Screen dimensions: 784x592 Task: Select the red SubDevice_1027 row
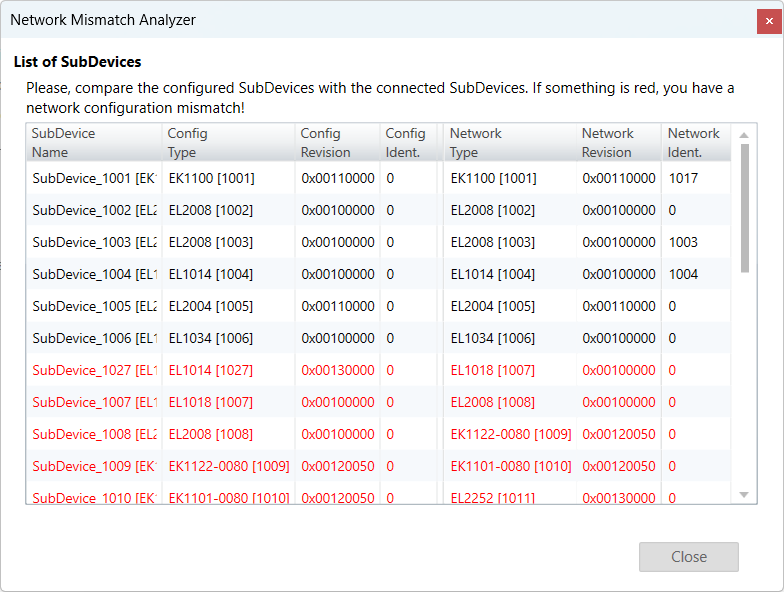(x=93, y=370)
